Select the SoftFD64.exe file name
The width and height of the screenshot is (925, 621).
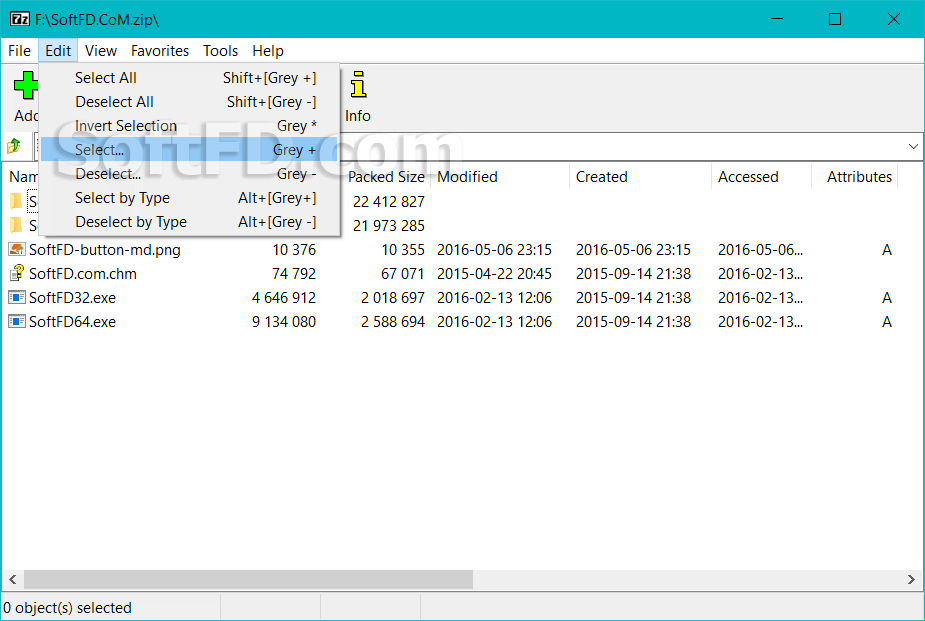click(72, 322)
